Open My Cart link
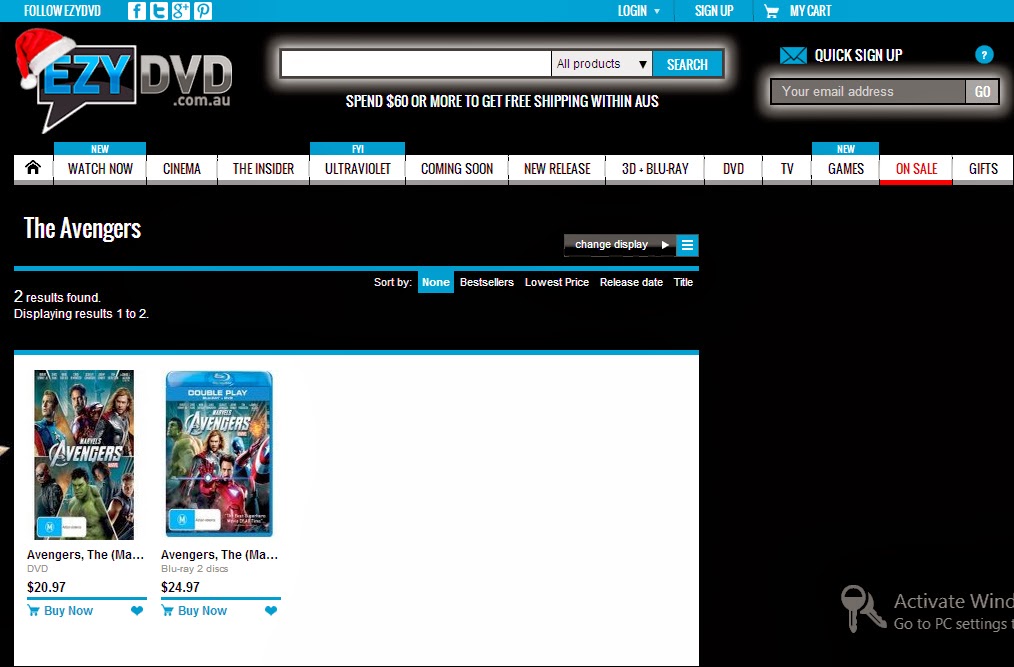The width and height of the screenshot is (1014, 667). (810, 11)
